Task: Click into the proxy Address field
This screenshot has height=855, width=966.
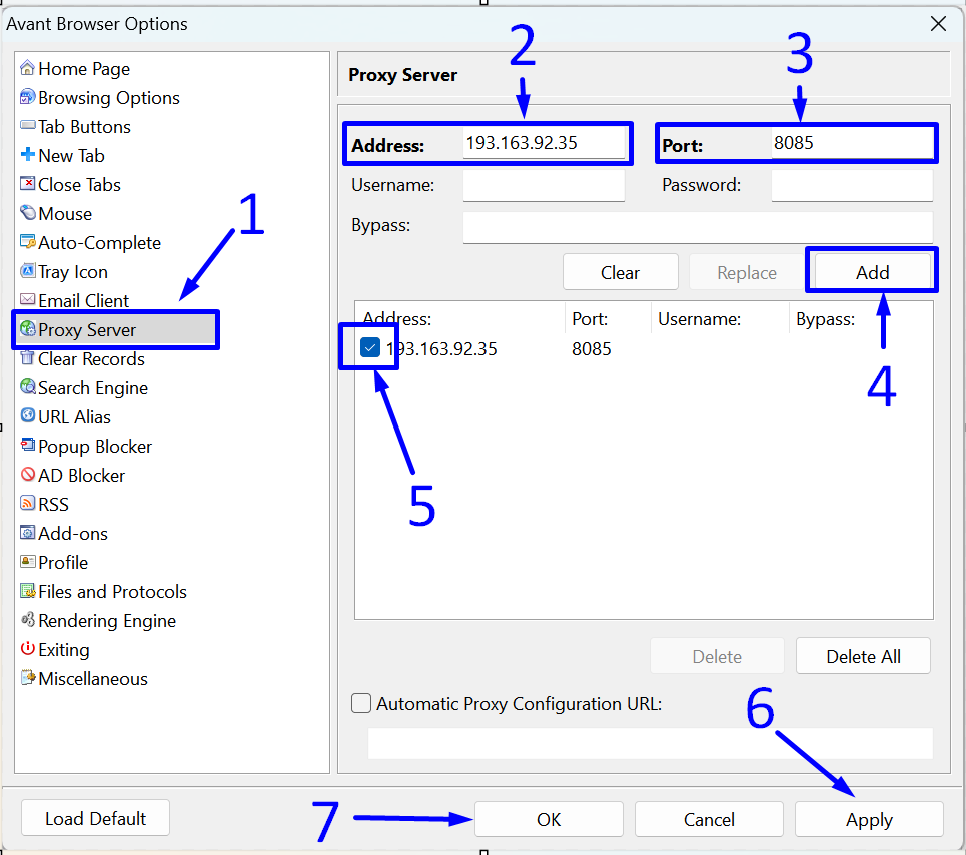Action: (544, 143)
